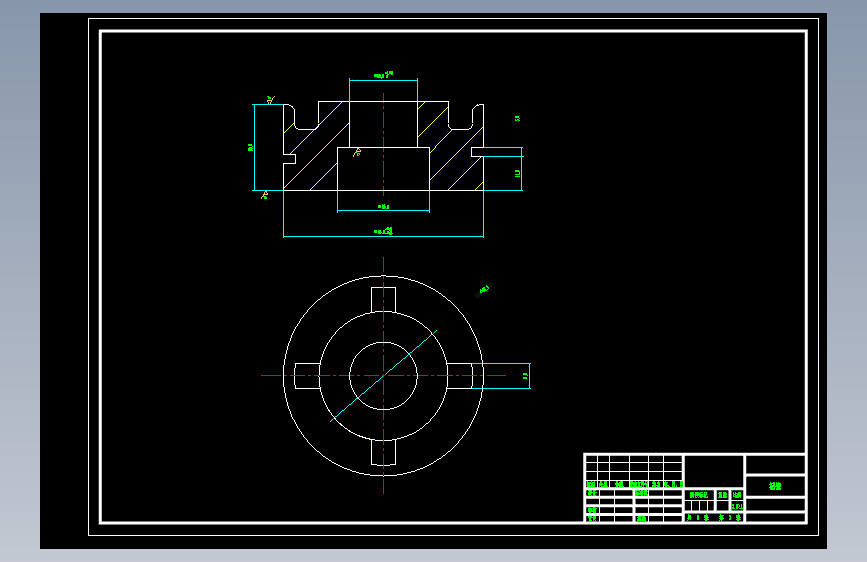Select the top slot rectangle in the plan view
This screenshot has width=867, height=562.
tap(383, 300)
